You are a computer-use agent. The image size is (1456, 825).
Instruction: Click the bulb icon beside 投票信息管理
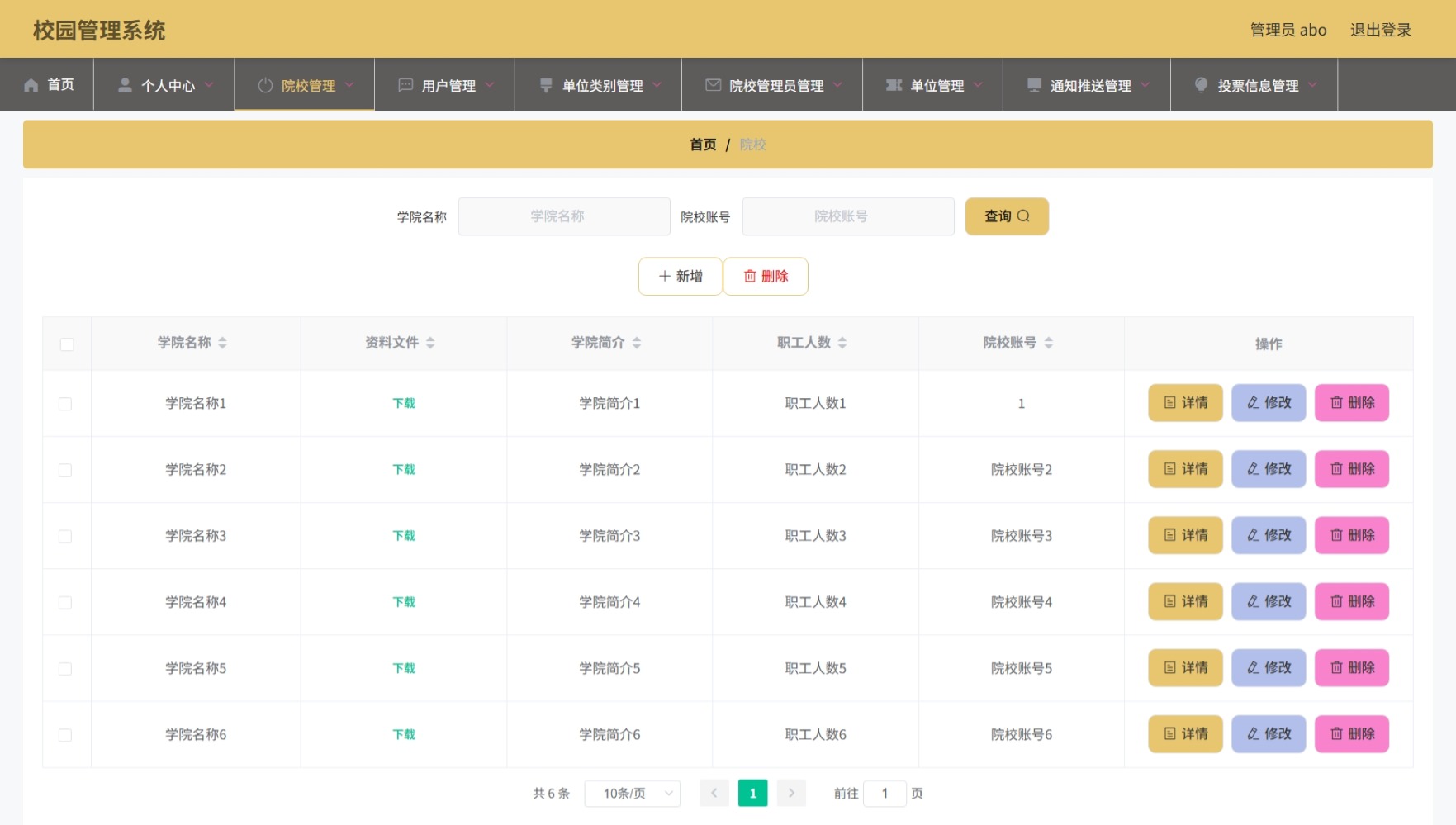(x=1202, y=85)
